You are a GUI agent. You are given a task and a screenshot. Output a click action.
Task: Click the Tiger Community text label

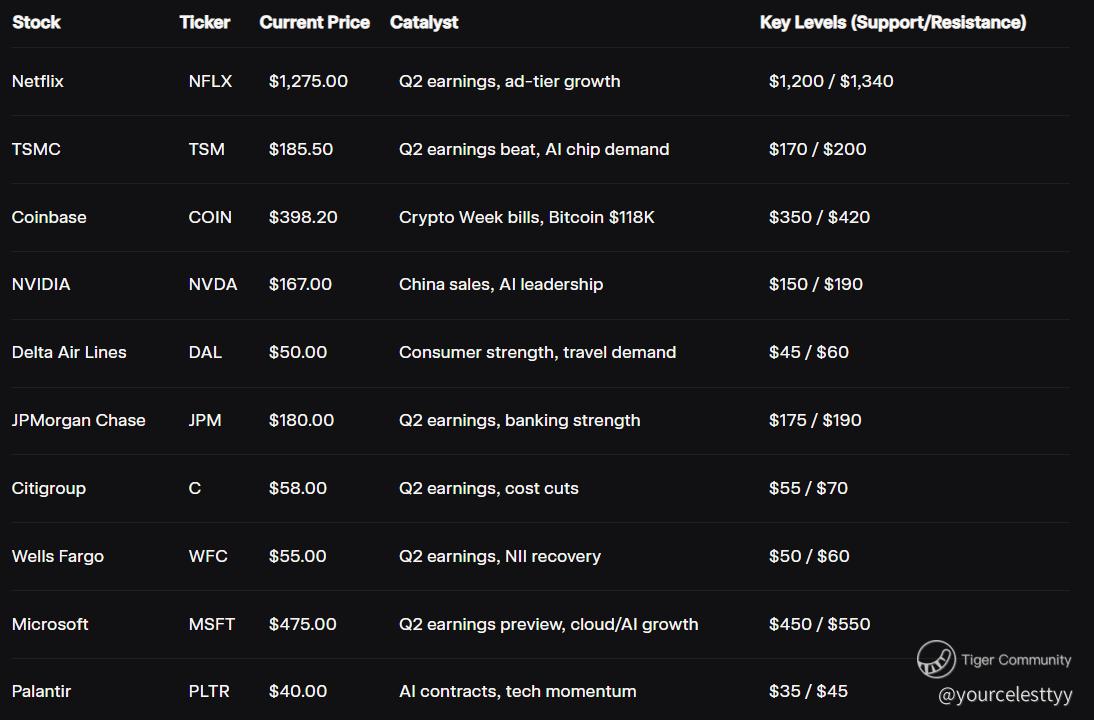[x=1016, y=660]
